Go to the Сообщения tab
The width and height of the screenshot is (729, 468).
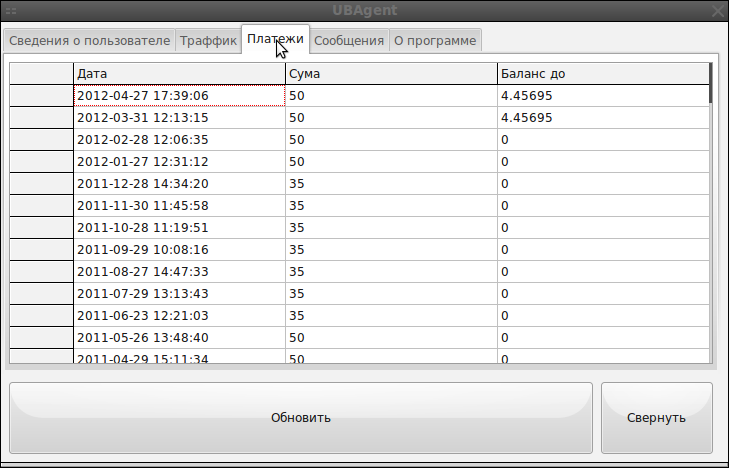[x=348, y=41]
